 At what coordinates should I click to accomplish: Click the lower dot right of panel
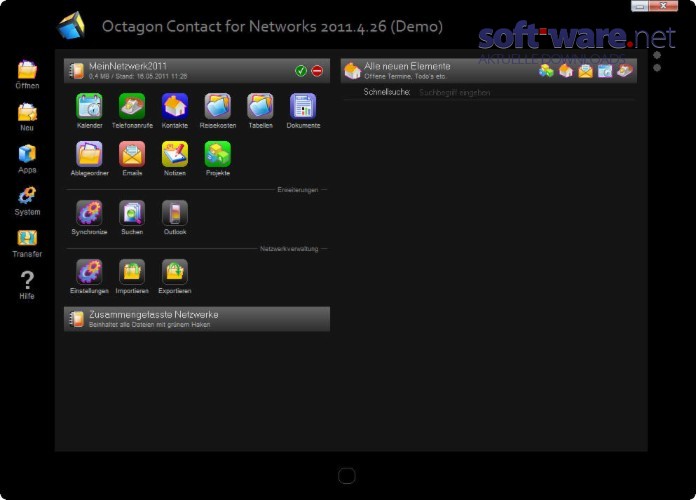point(657,67)
